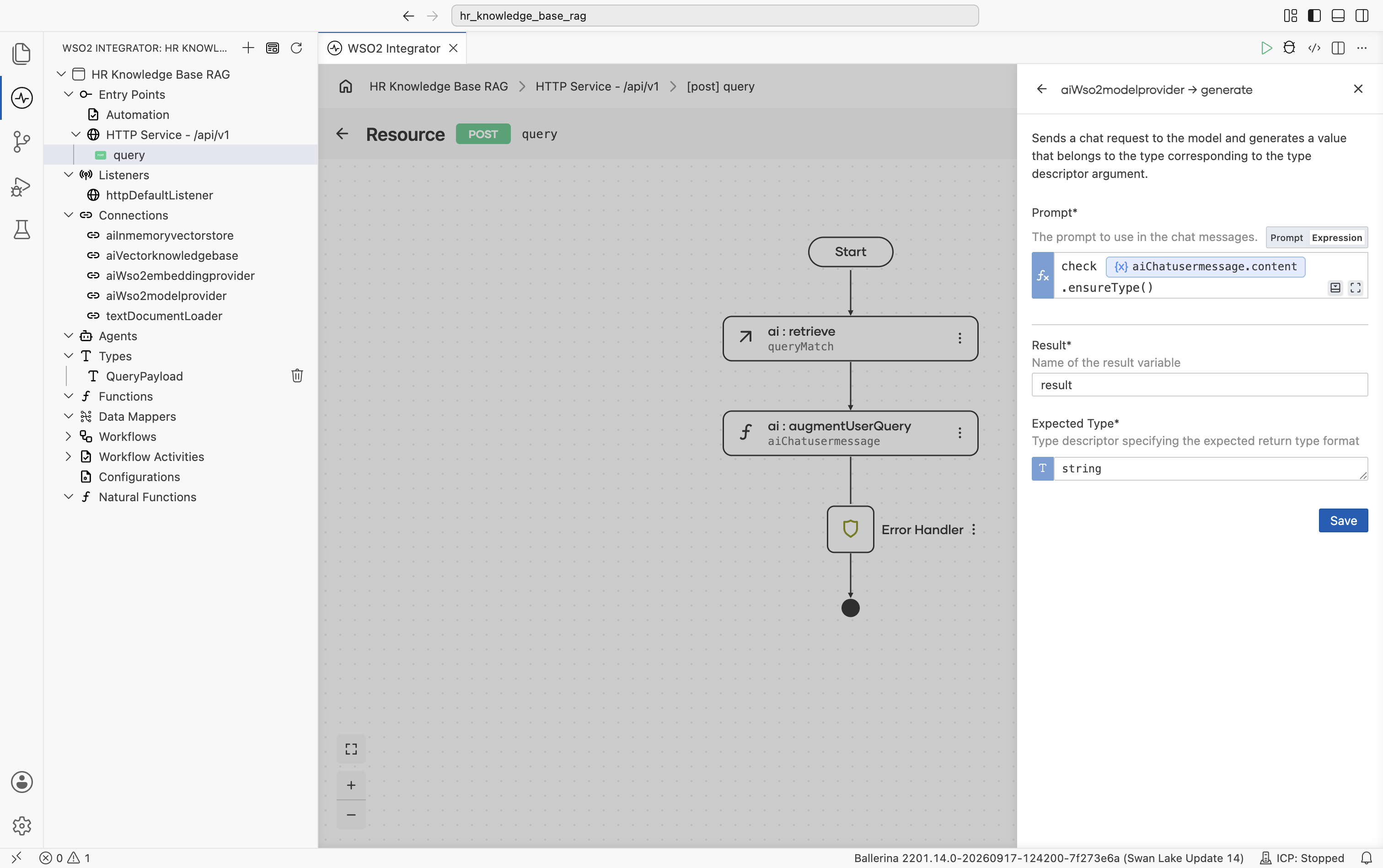
Task: Expand Workflows section
Action: 68,436
